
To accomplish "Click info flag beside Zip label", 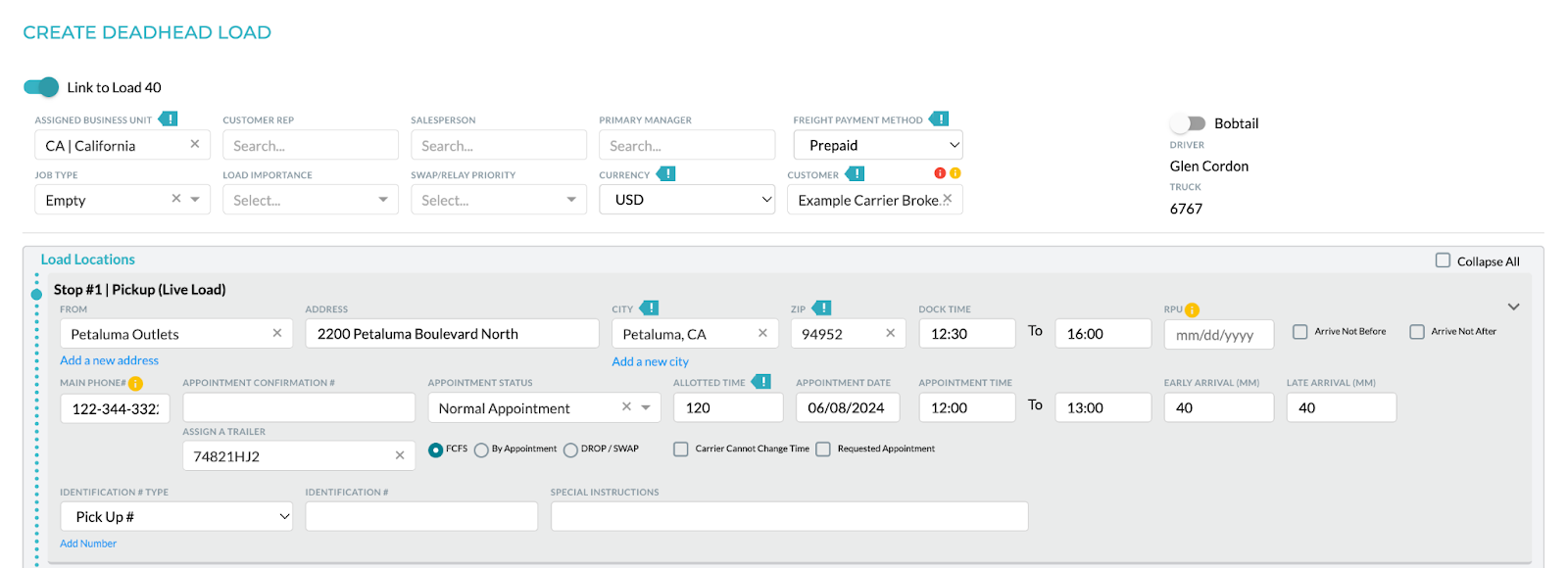I will pyautogui.click(x=821, y=308).
